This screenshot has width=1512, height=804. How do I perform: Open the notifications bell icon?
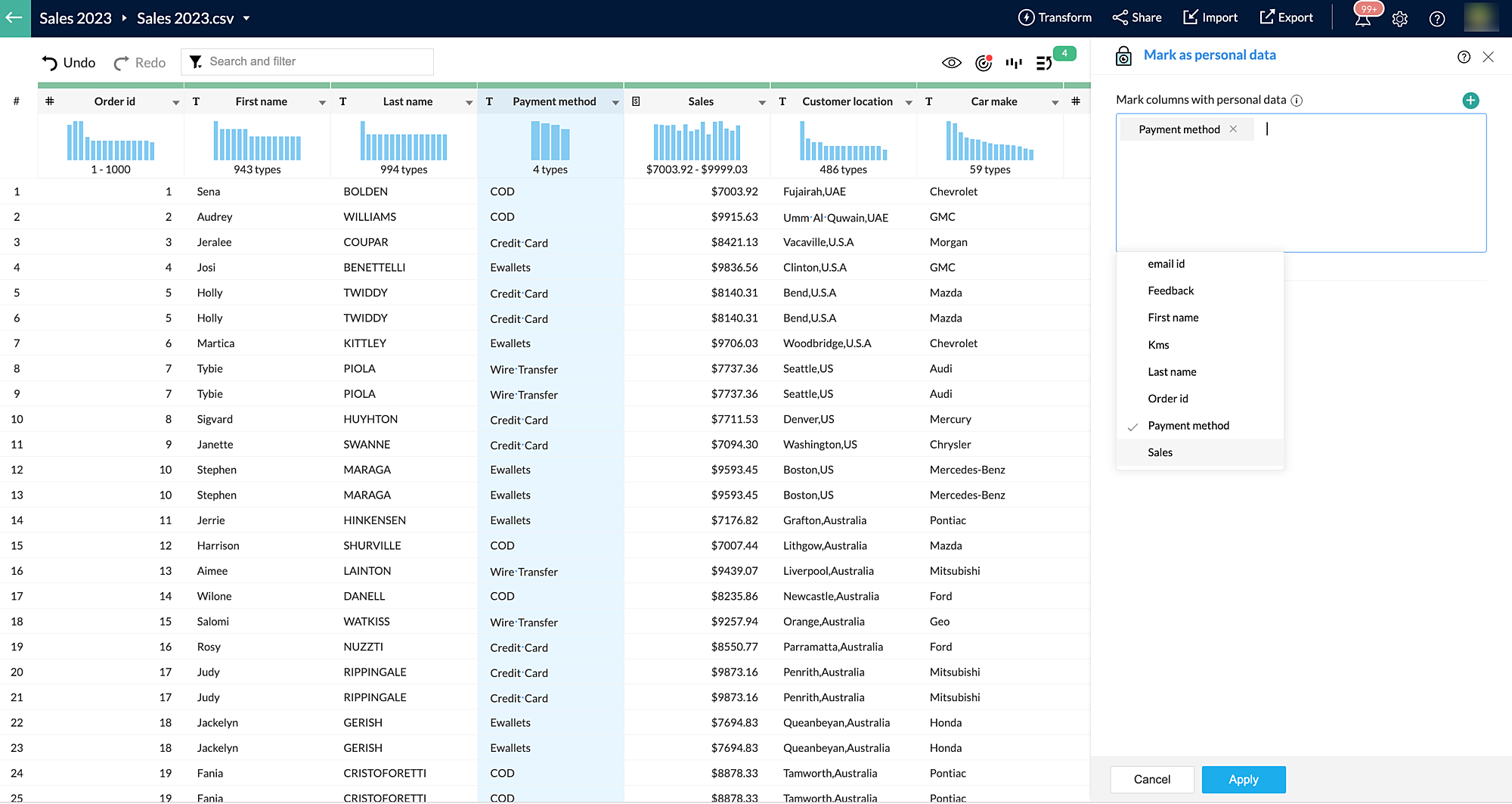pyautogui.click(x=1362, y=19)
